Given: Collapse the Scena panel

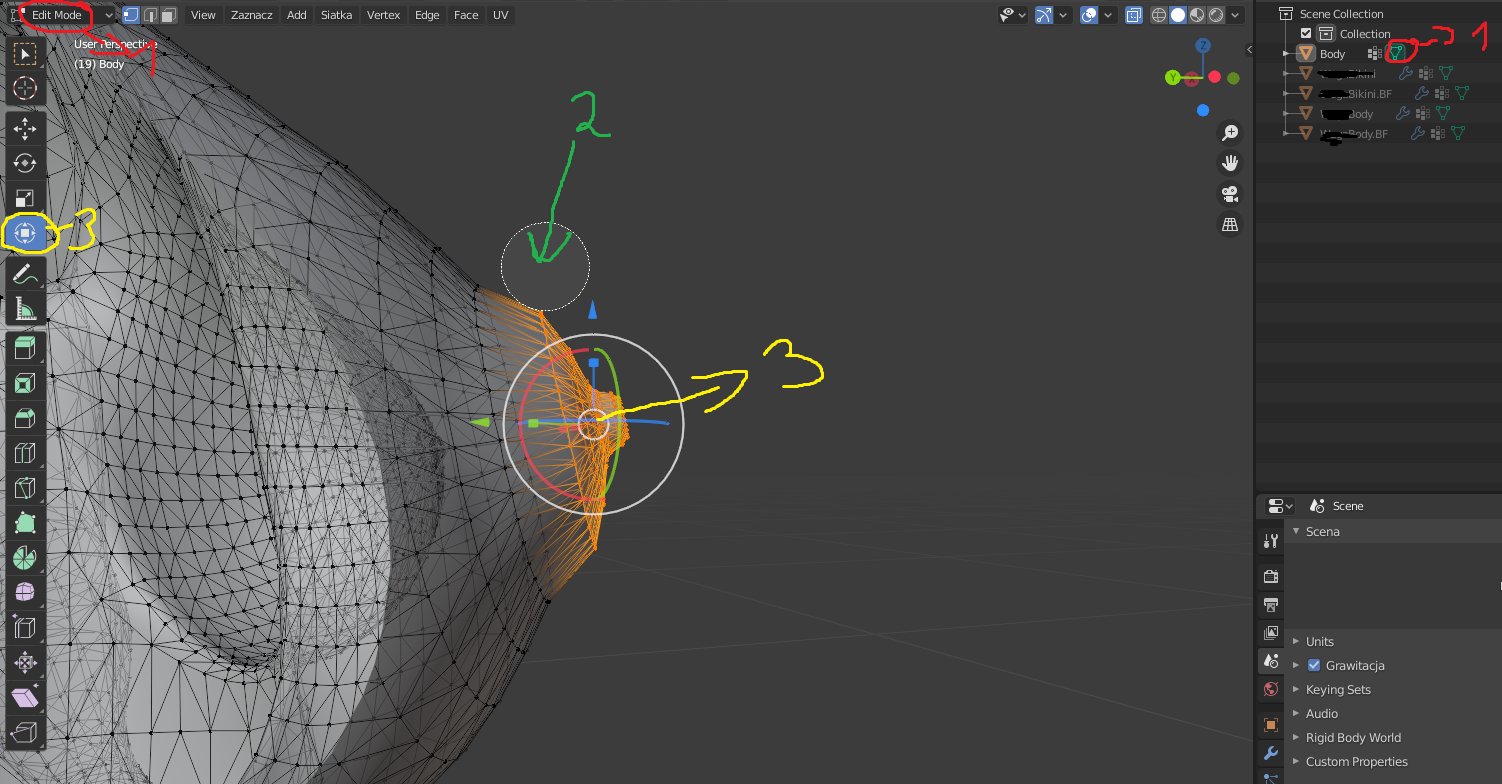Looking at the screenshot, I should coord(1296,531).
